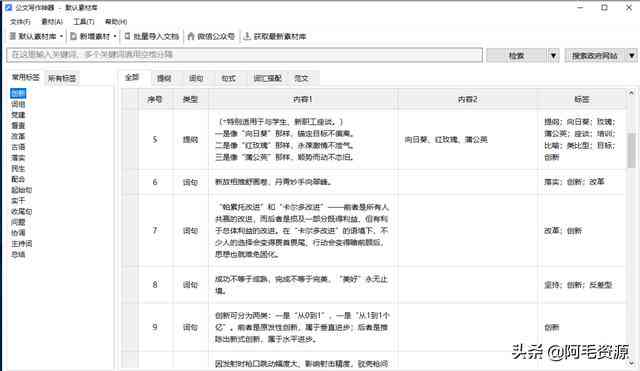Screen dimensions: 640x371
Task: Open dropdown arrow next to 搜索政府网站
Action: click(632, 55)
